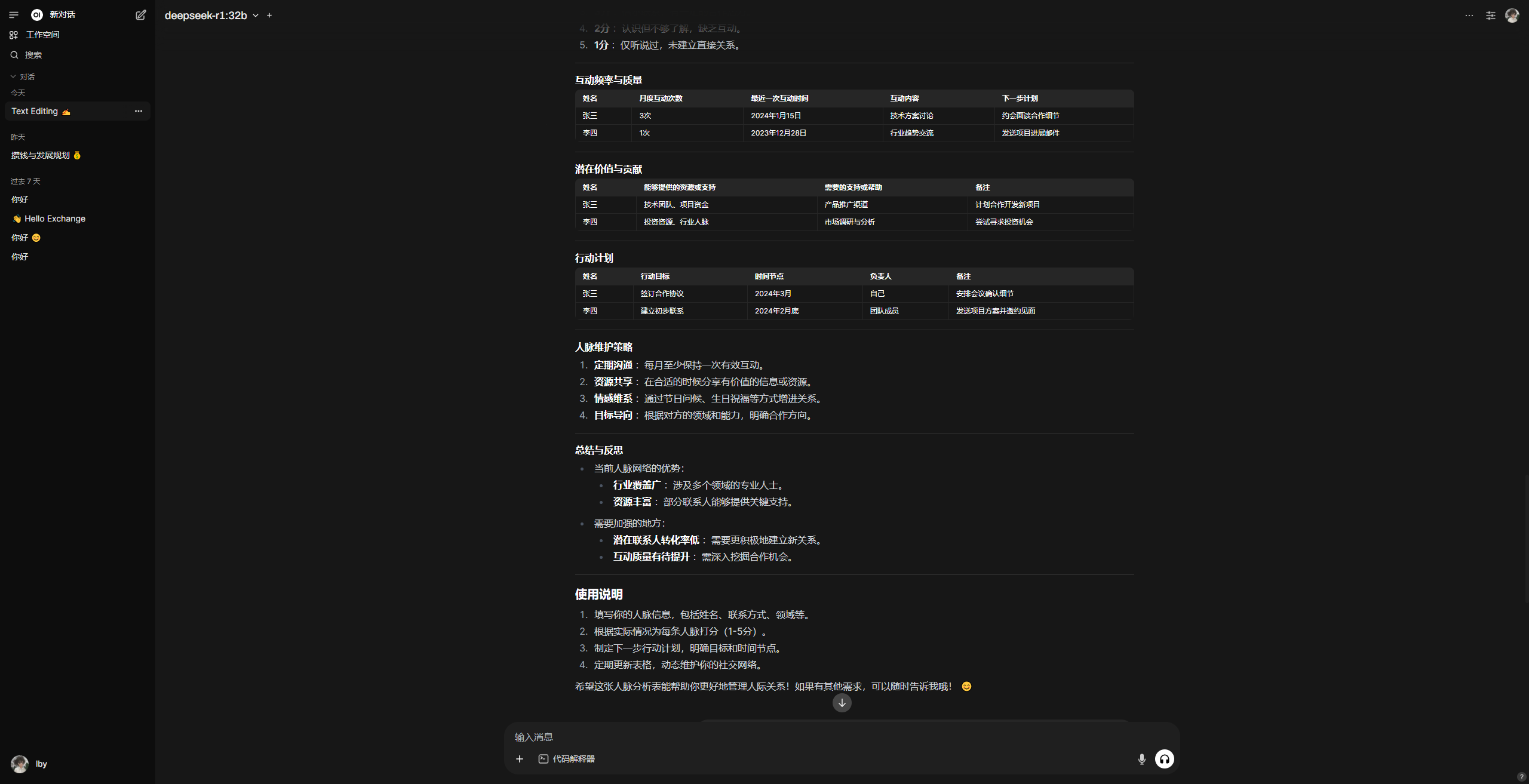Open the workspace grid icon
The height and width of the screenshot is (784, 1529).
[x=14, y=35]
